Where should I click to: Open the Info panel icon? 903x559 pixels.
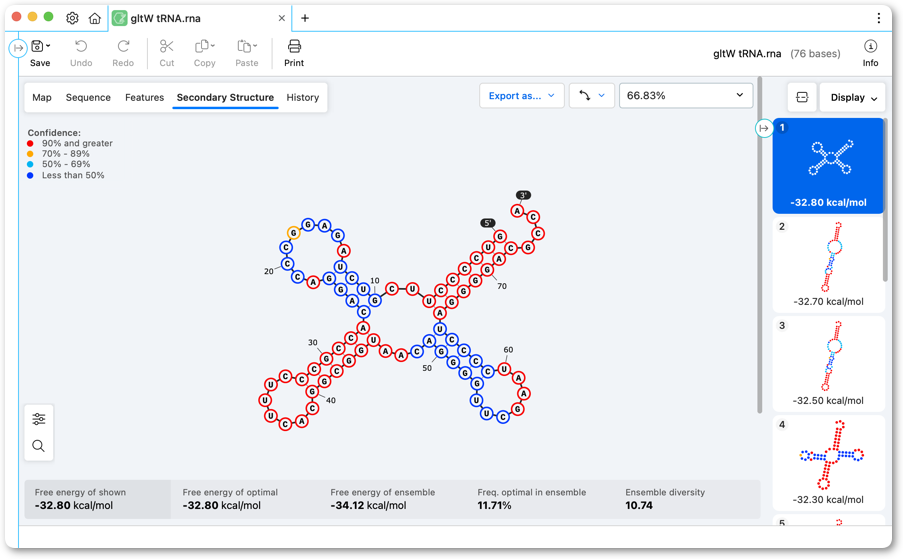pos(870,46)
